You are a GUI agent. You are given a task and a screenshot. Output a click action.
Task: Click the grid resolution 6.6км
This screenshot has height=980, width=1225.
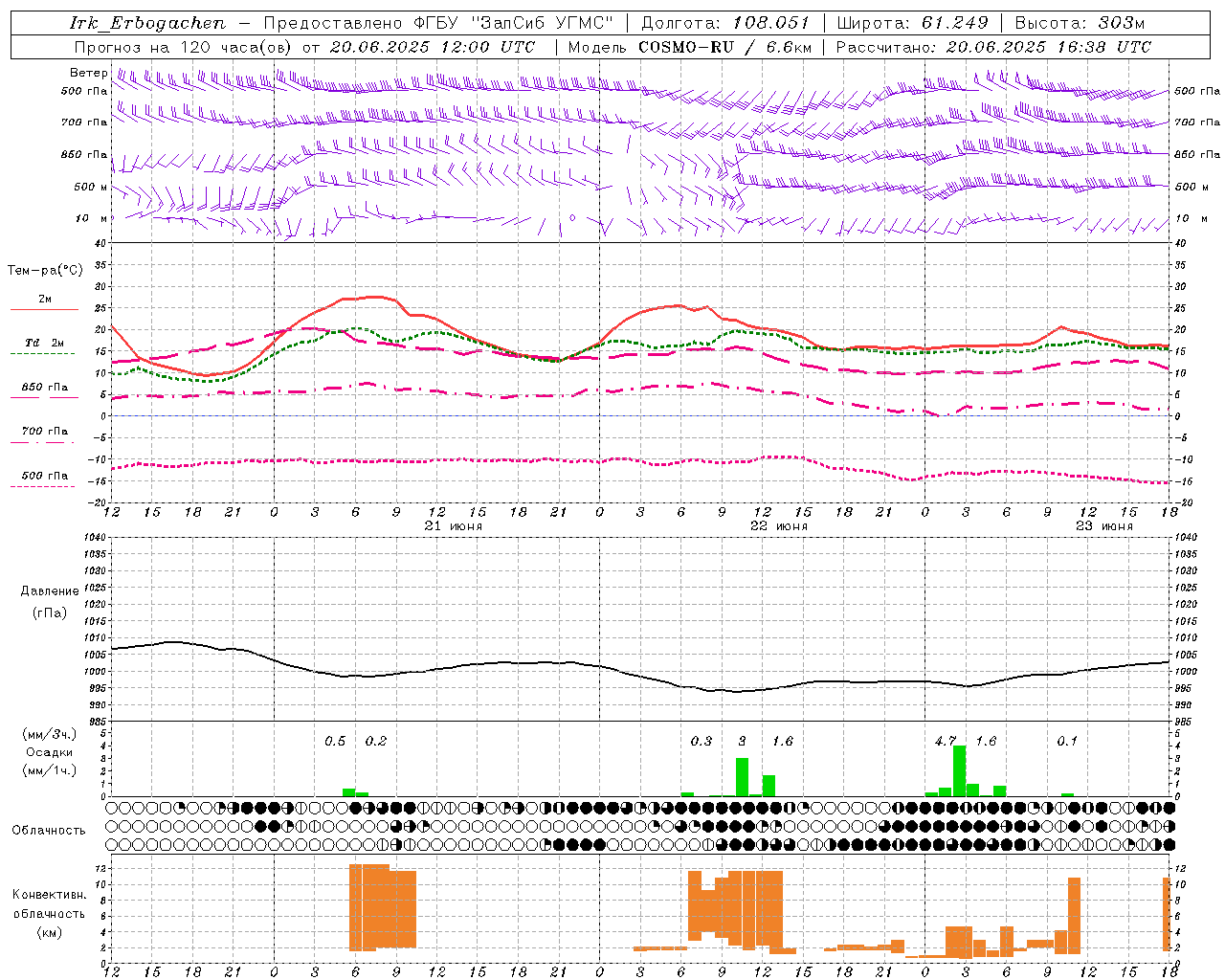click(x=789, y=47)
